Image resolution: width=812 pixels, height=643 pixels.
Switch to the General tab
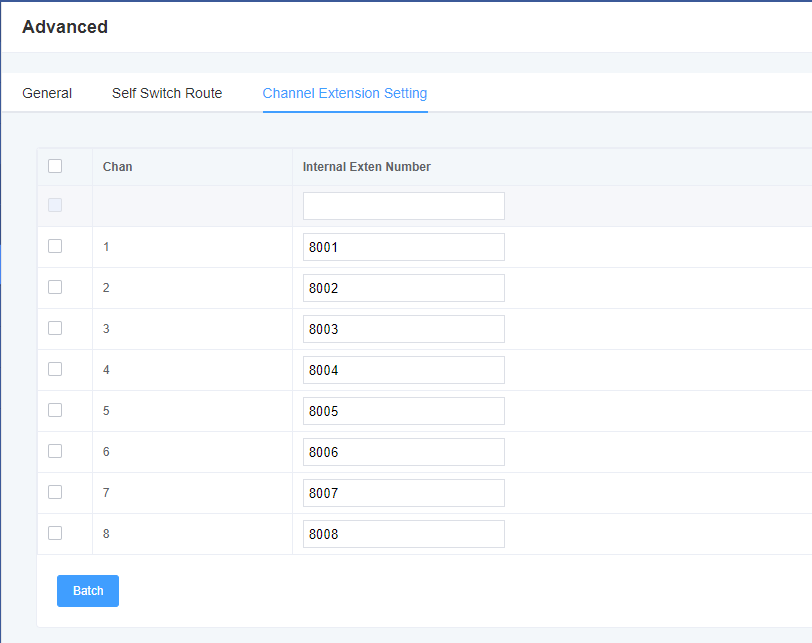(x=47, y=93)
